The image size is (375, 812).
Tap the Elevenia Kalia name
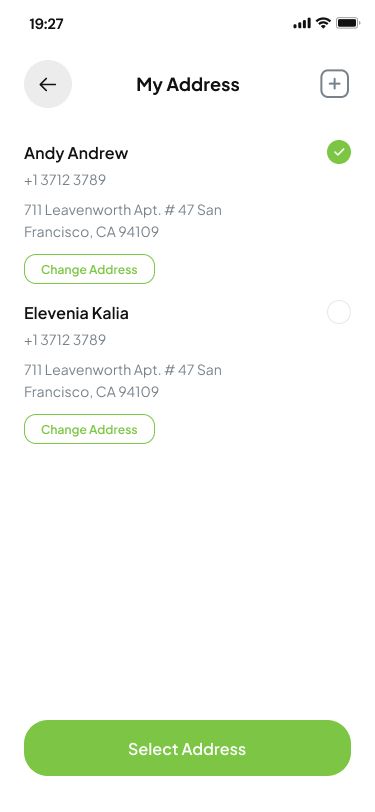point(76,313)
